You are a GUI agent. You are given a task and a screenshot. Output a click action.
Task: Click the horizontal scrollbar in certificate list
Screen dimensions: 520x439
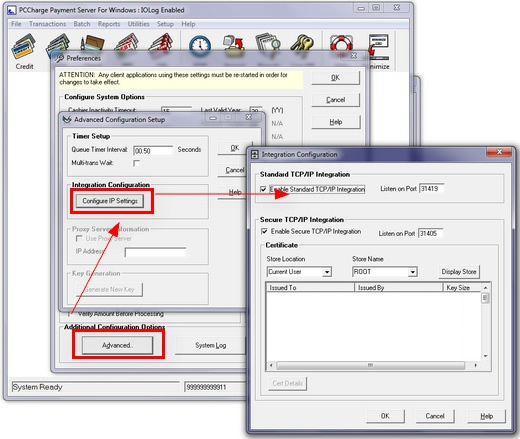pos(370,365)
